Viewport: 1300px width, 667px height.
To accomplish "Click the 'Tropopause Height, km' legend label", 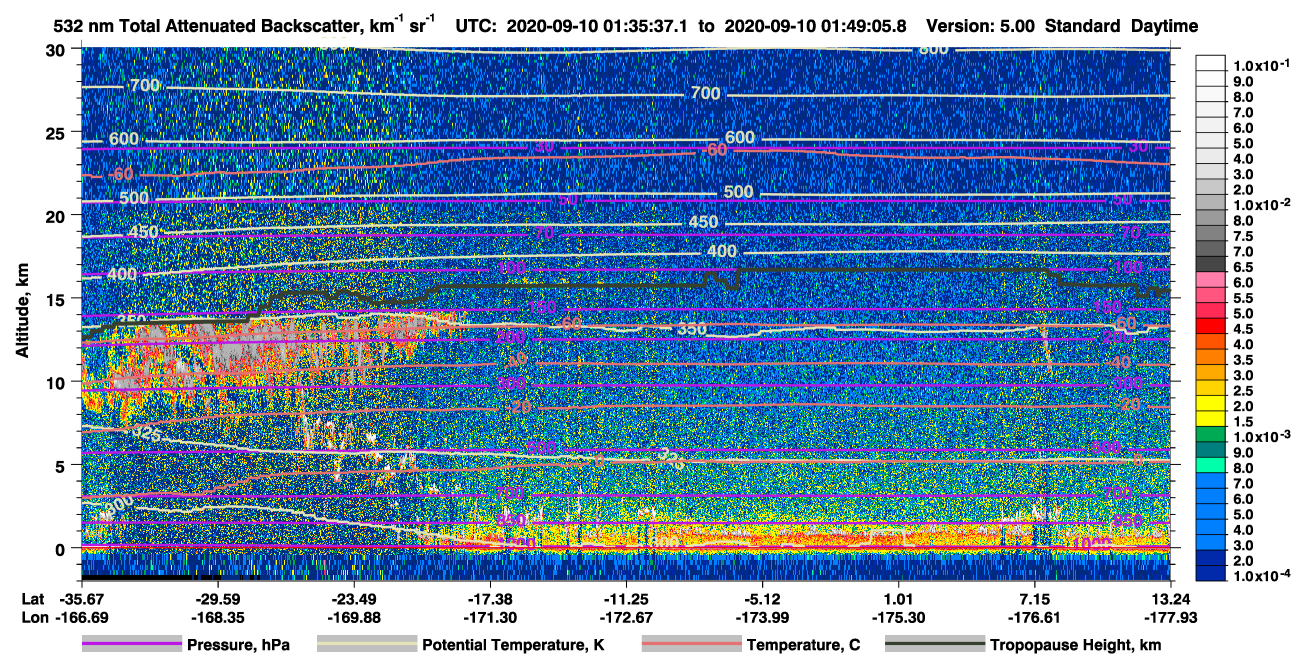I will coord(1075,645).
